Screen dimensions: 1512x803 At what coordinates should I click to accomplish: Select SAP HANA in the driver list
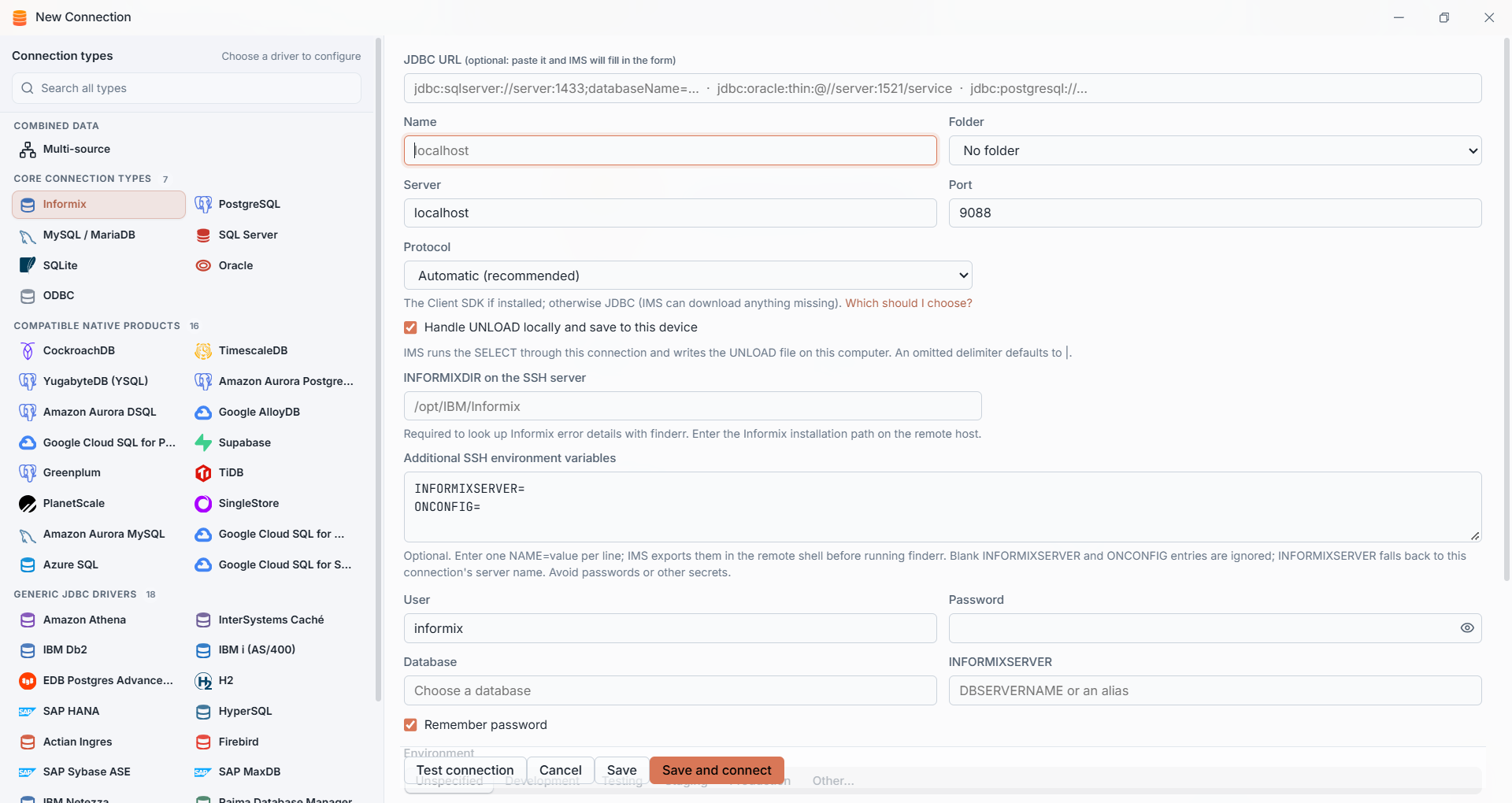(x=98, y=712)
